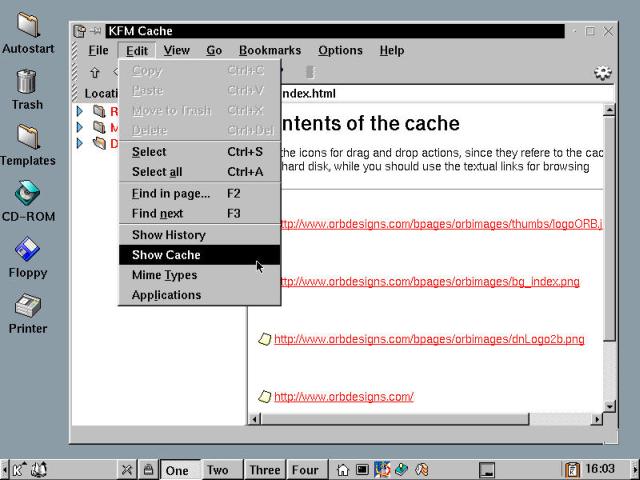
Task: Expand the second tree node in sidebar
Action: 80,127
